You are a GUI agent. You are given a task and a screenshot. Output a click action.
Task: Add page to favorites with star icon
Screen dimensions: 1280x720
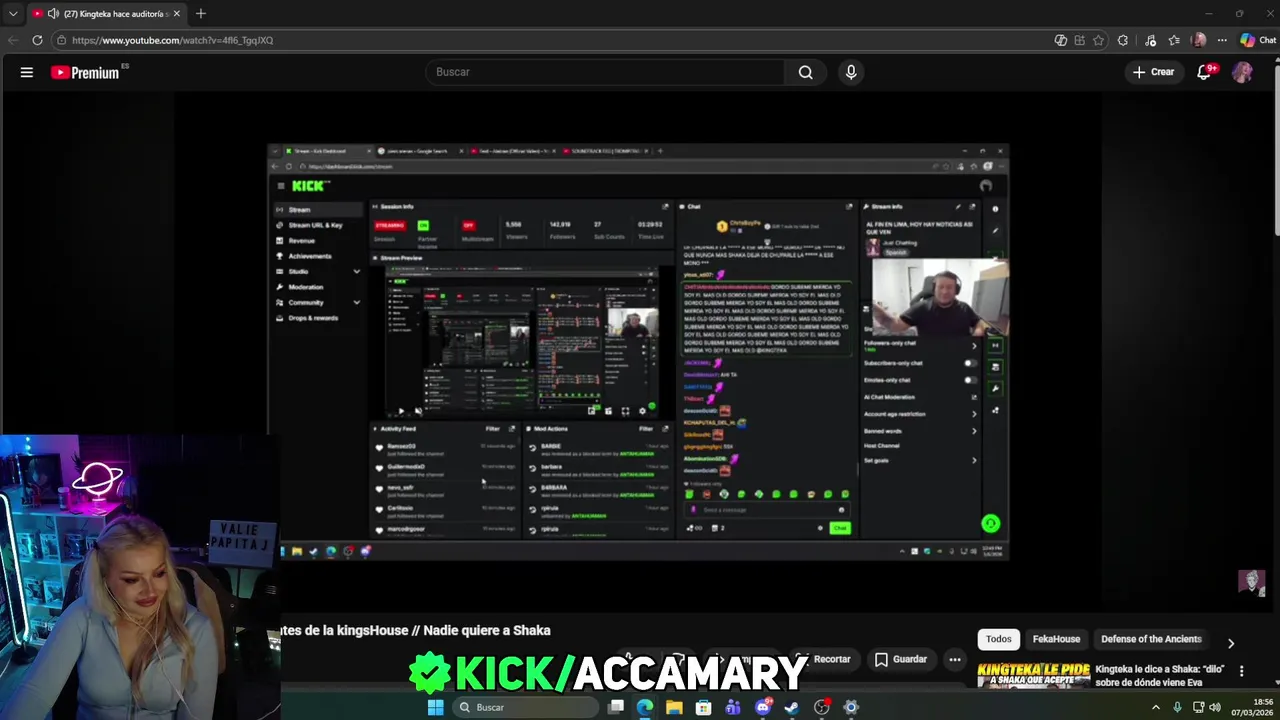click(1098, 40)
